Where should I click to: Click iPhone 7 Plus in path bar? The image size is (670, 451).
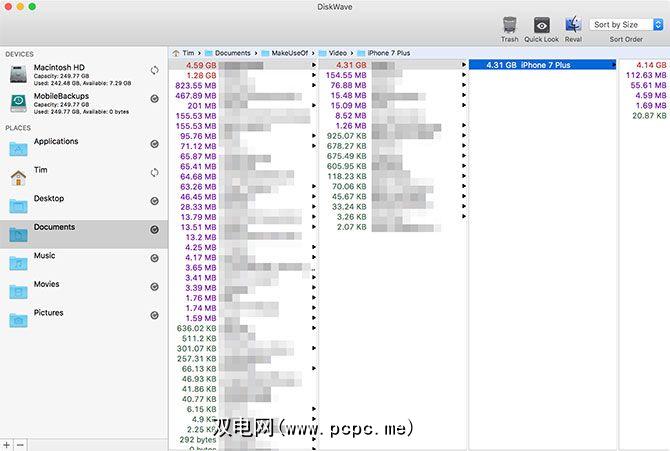[x=384, y=53]
